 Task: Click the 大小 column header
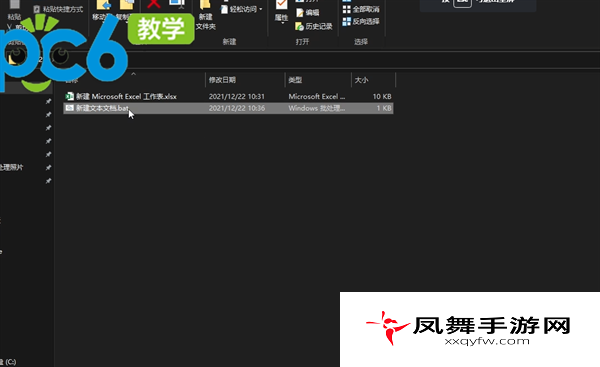361,80
